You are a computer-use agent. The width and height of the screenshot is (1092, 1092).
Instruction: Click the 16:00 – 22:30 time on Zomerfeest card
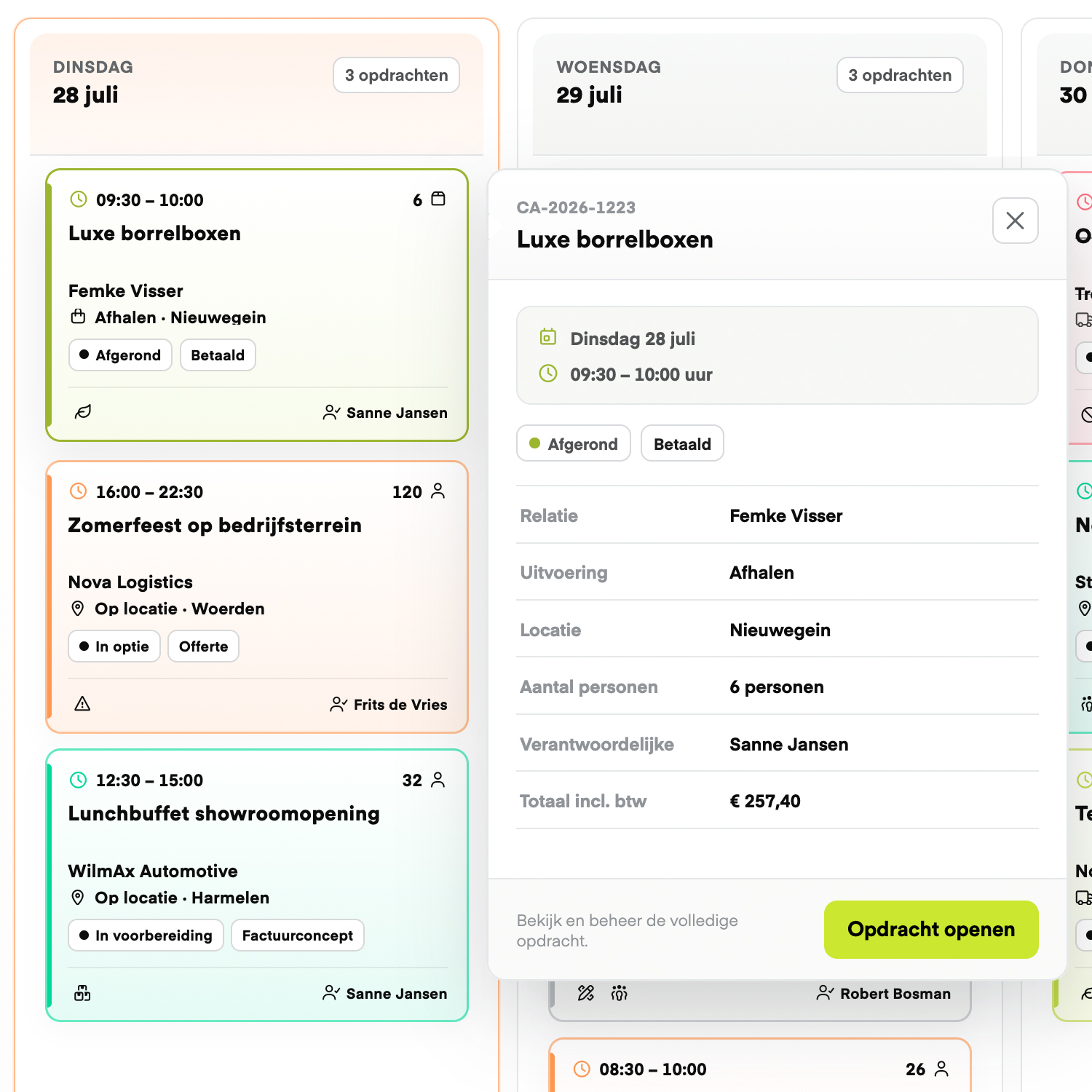click(149, 492)
